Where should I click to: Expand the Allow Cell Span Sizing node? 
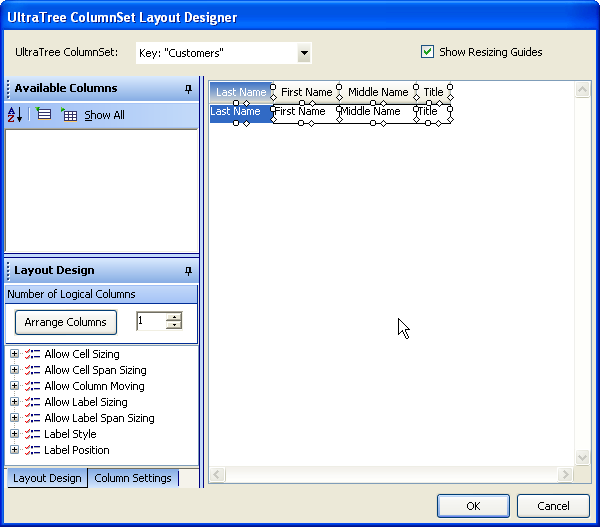point(14,370)
